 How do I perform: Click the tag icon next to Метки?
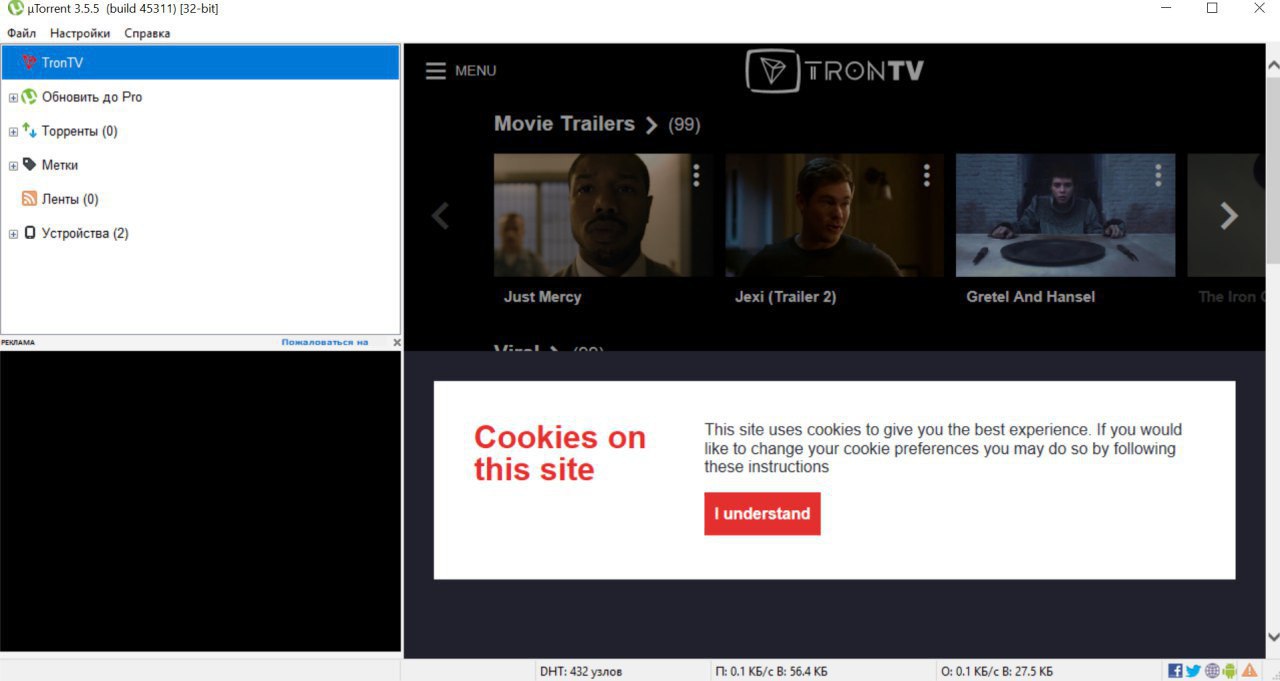30,165
